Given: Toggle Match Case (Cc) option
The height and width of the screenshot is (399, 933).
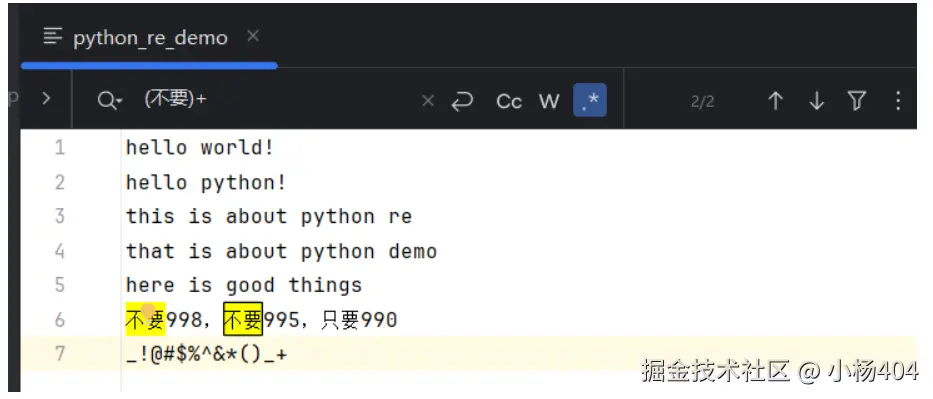Looking at the screenshot, I should [509, 102].
